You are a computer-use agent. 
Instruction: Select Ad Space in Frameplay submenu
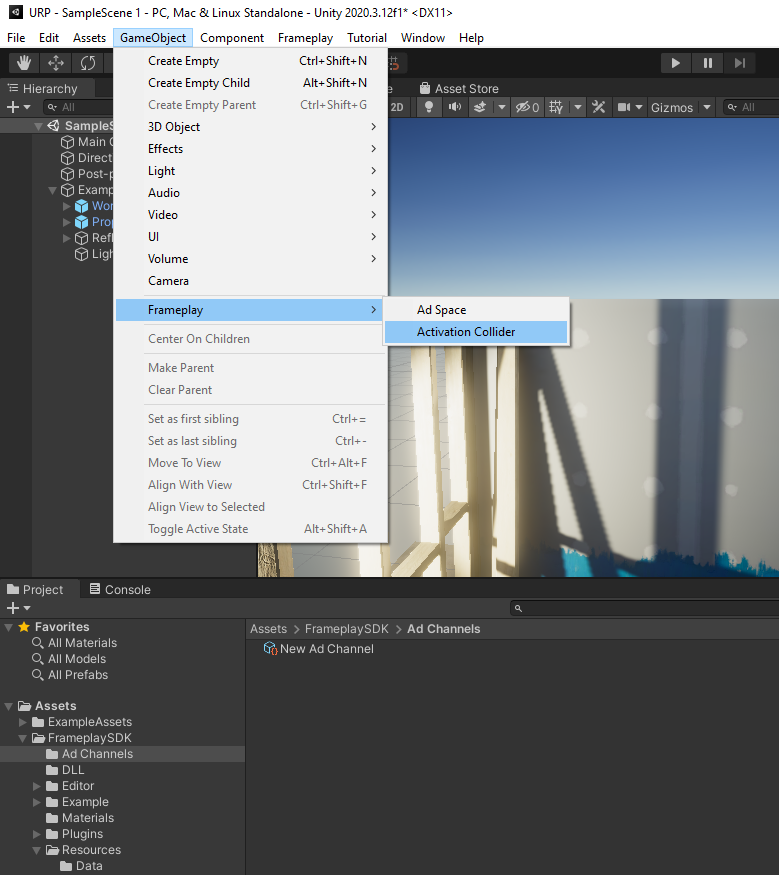(x=476, y=310)
